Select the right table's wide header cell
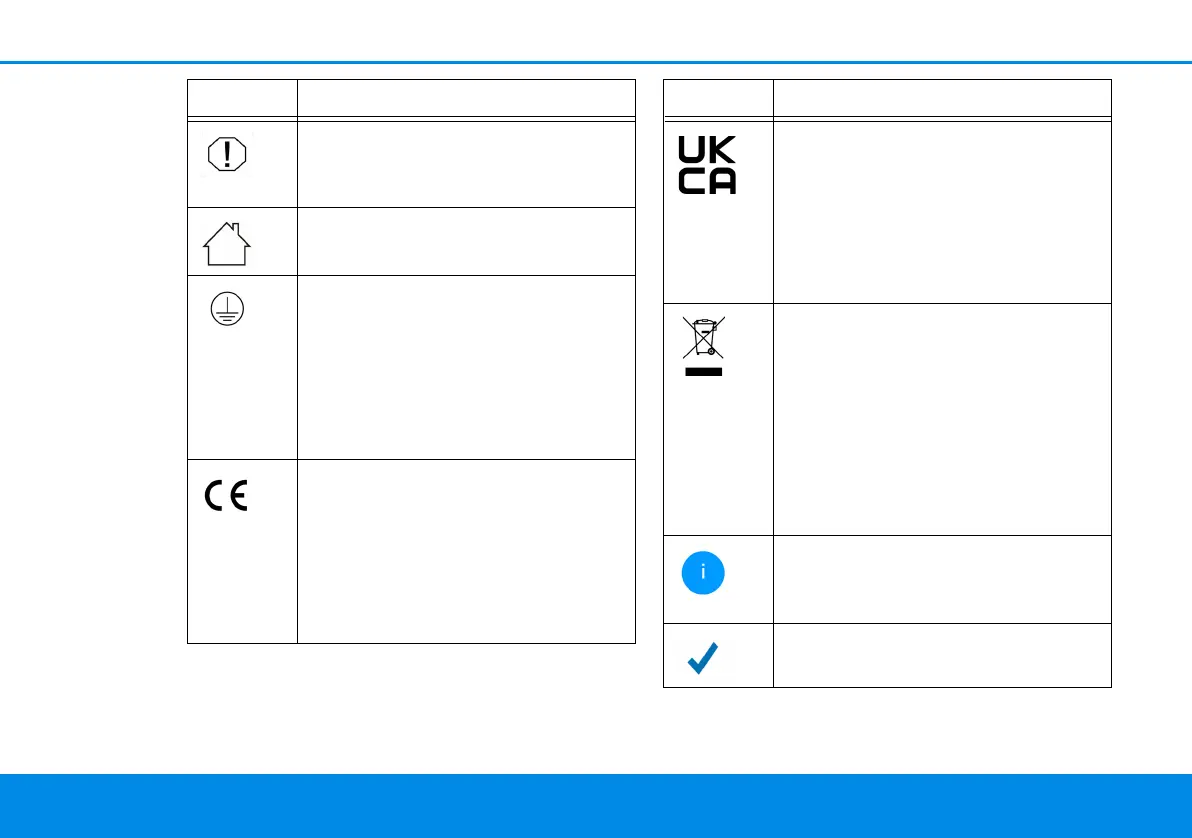 point(942,100)
